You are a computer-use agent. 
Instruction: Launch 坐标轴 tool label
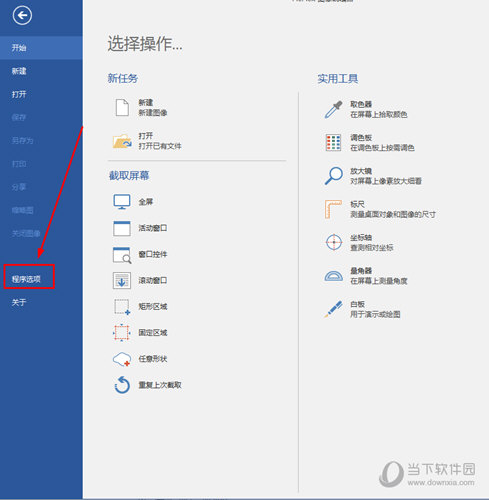[361, 238]
